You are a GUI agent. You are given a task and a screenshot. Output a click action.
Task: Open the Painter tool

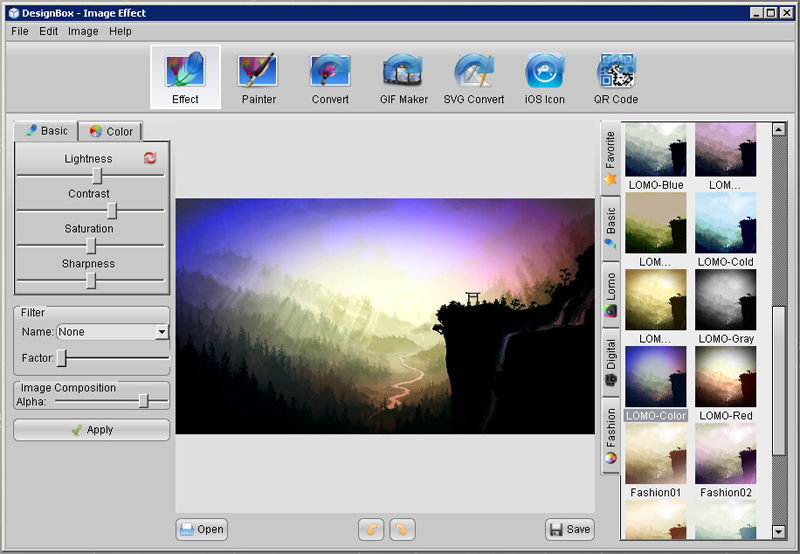coord(258,78)
